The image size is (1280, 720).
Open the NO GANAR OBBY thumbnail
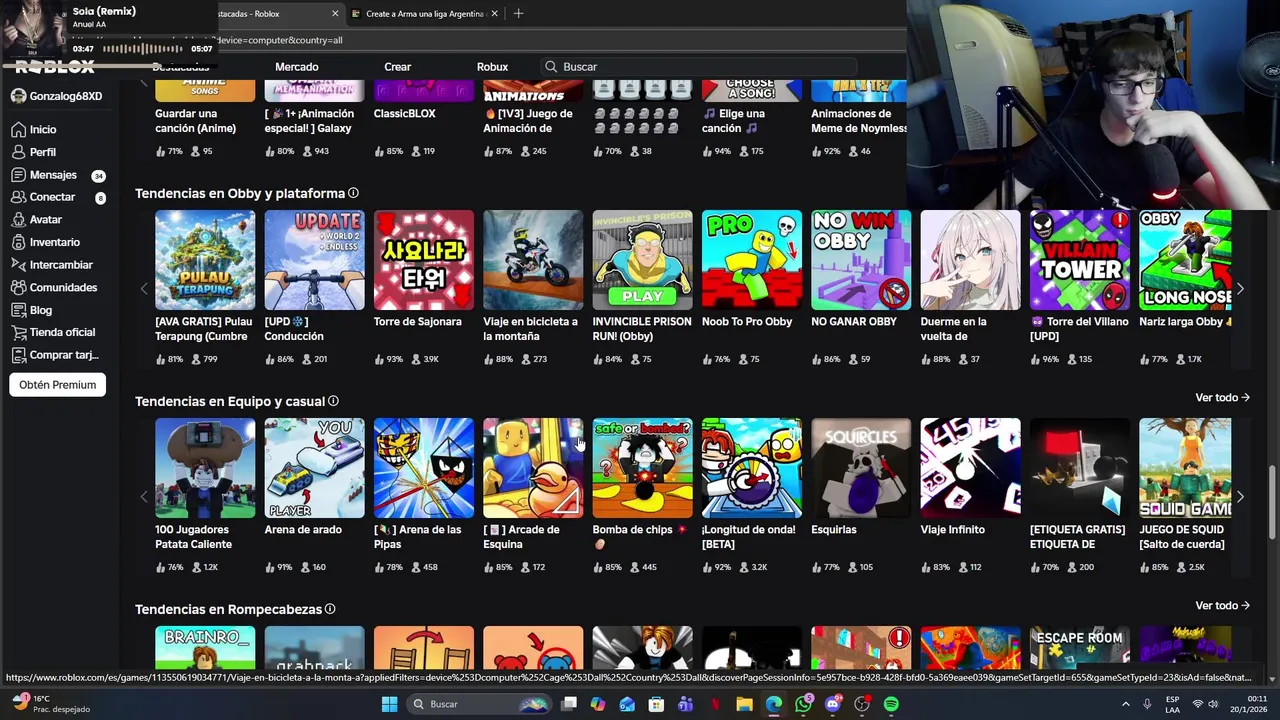(x=861, y=260)
